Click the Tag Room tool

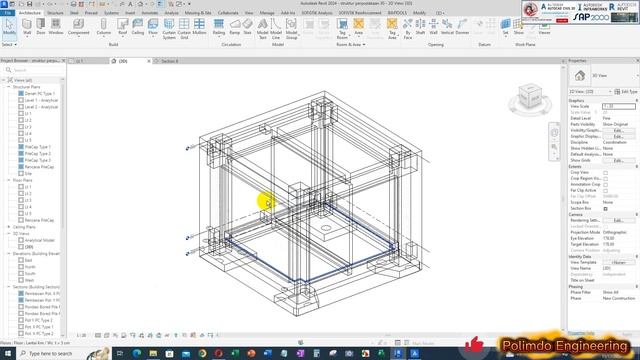[x=342, y=29]
